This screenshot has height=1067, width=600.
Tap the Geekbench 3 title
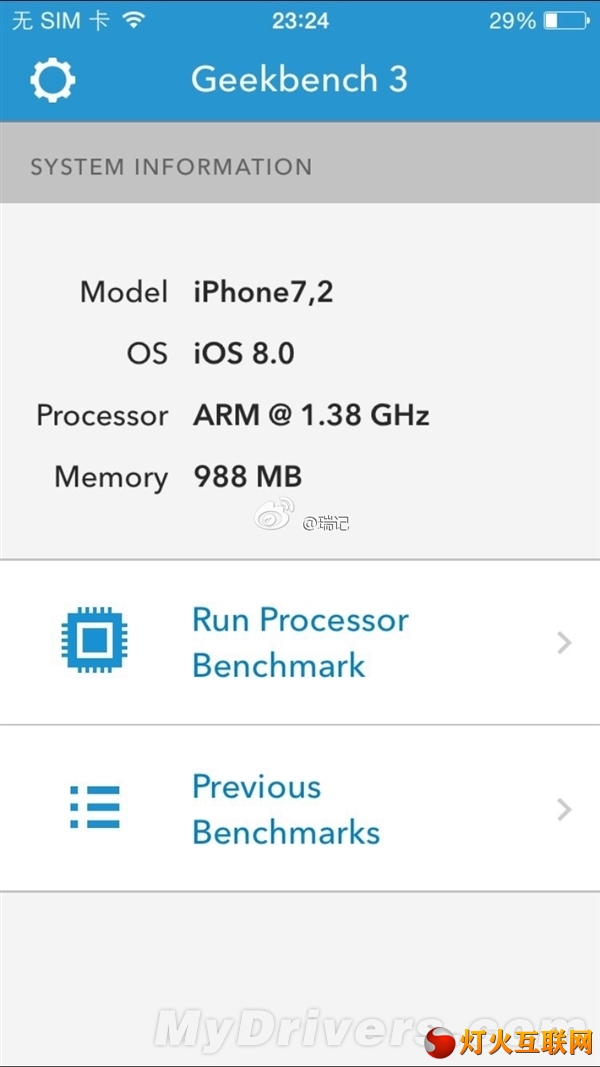(x=299, y=80)
